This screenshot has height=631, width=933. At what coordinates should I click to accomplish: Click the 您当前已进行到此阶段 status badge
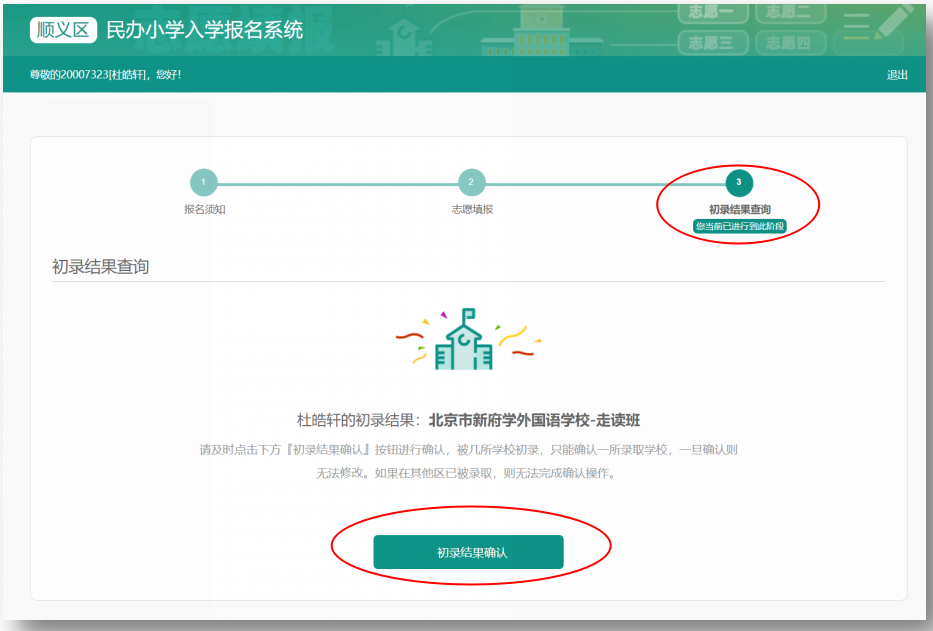pyautogui.click(x=740, y=226)
